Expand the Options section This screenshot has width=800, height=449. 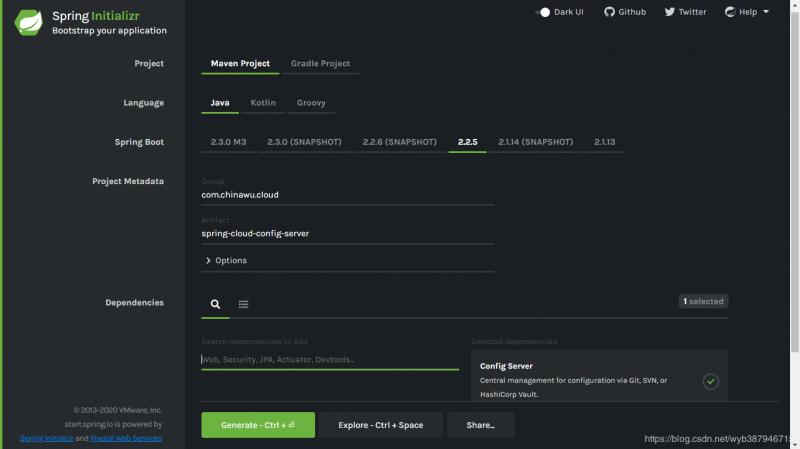(x=226, y=261)
